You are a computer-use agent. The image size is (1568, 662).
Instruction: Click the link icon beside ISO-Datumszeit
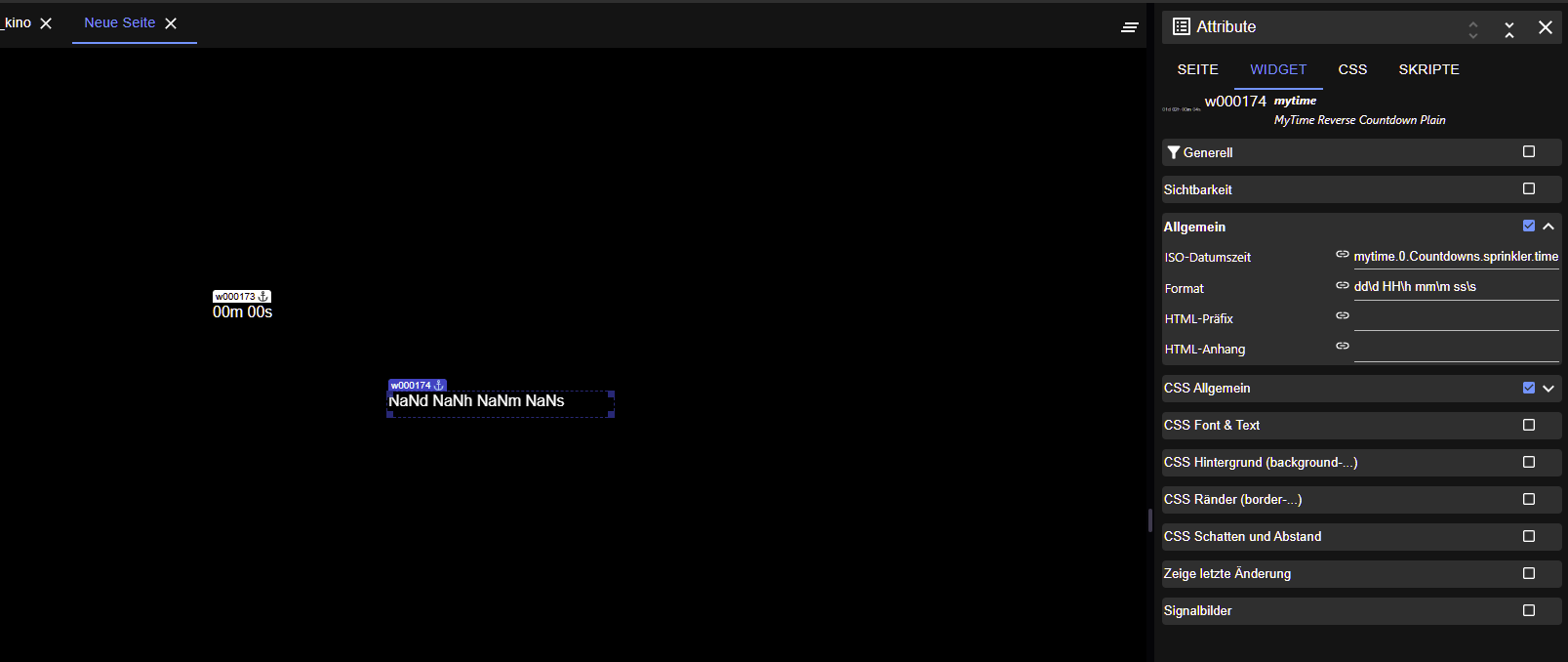[x=1343, y=254]
